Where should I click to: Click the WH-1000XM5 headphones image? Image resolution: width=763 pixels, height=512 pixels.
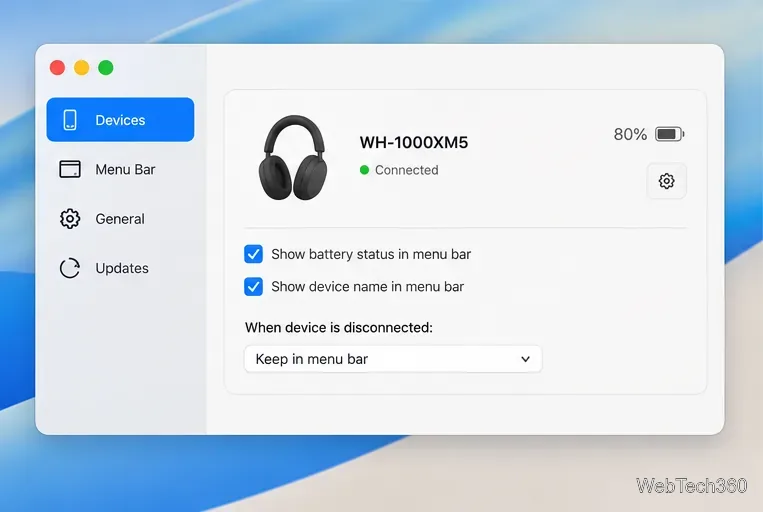click(x=292, y=158)
